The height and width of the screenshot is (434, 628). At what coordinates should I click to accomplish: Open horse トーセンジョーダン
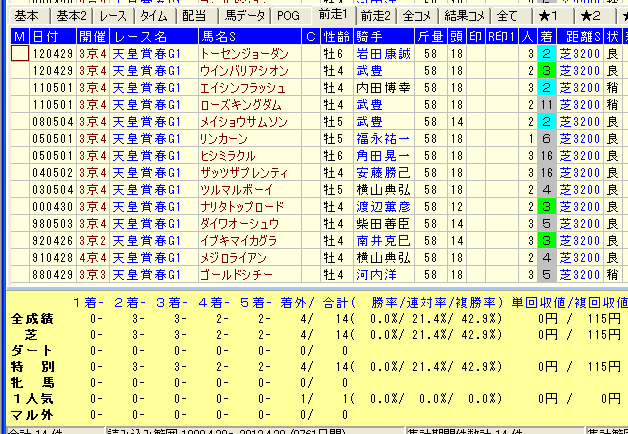244,54
